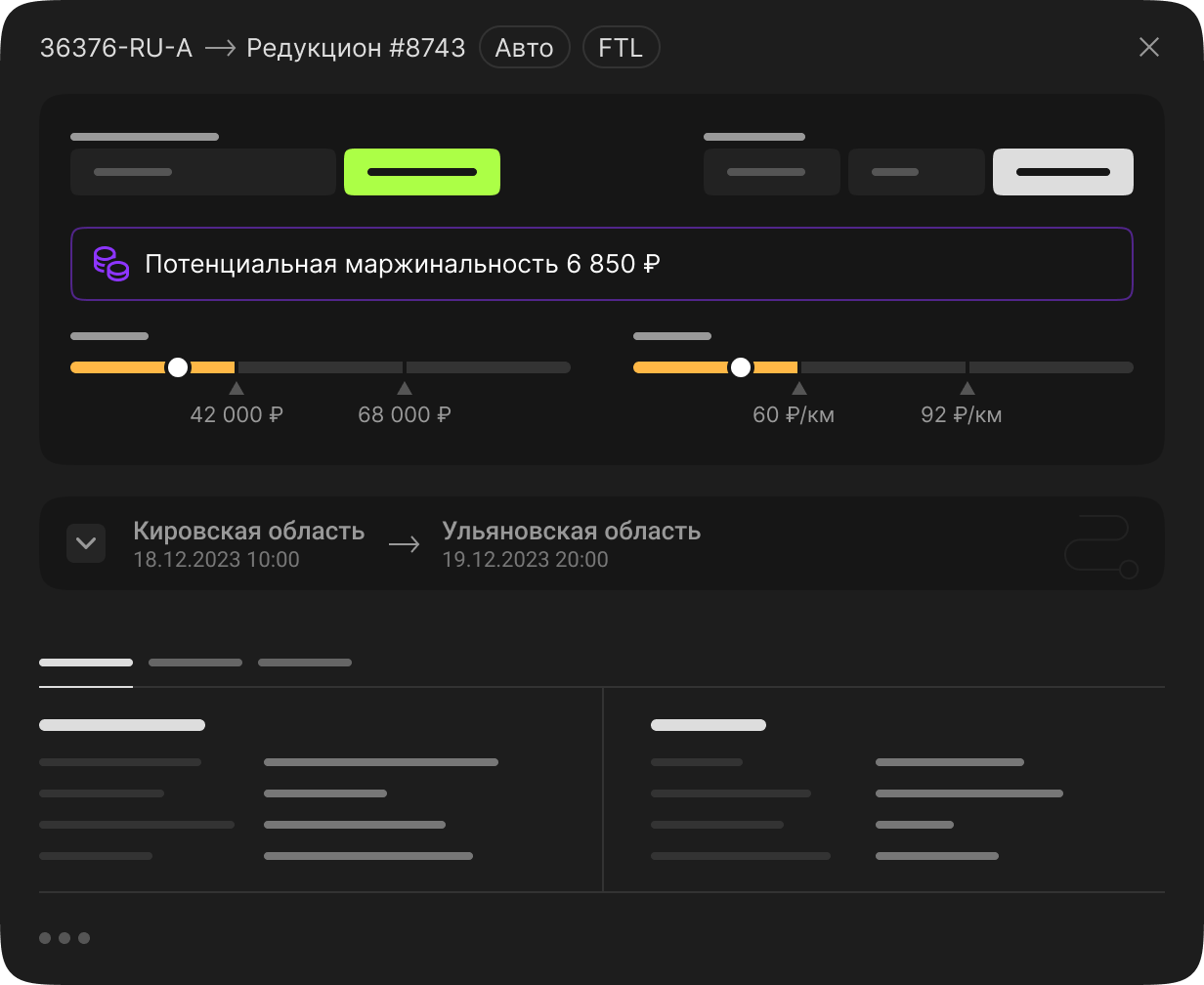Switch to the second tab placeholder
This screenshot has width=1204, height=985.
(195, 663)
